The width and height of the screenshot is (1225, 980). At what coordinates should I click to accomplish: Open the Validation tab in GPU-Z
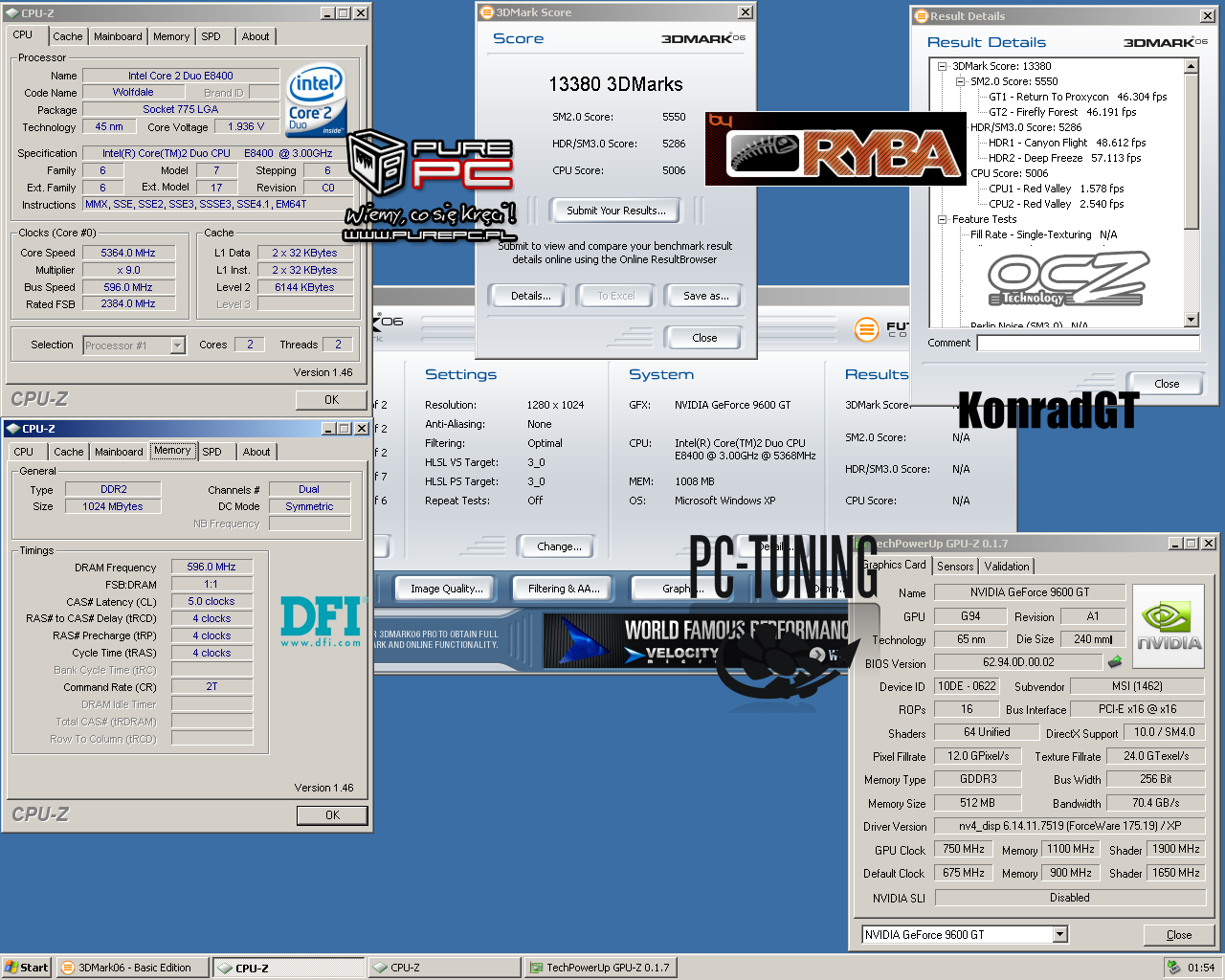pos(1007,567)
